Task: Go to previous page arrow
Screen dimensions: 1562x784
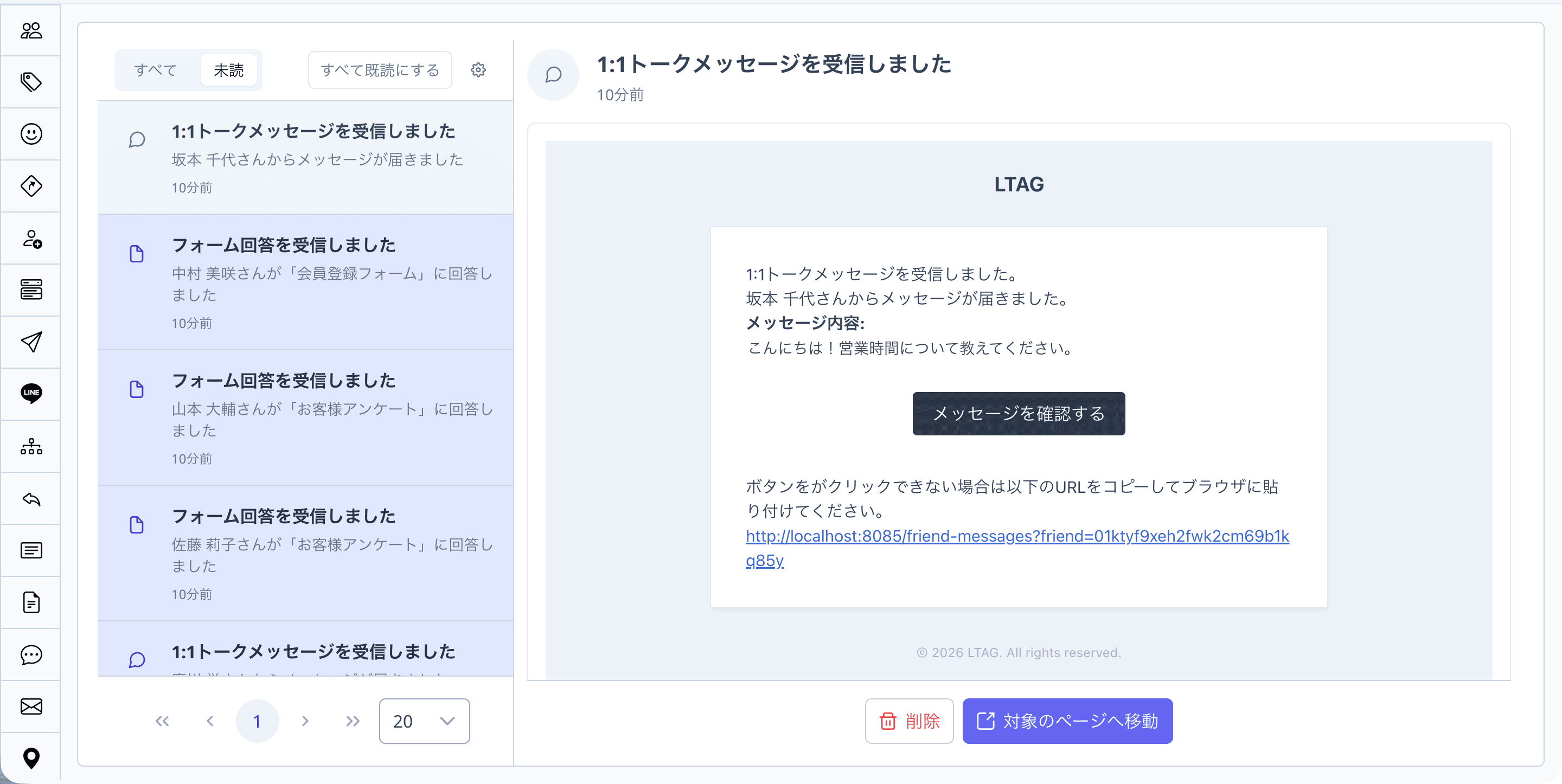Action: tap(210, 722)
